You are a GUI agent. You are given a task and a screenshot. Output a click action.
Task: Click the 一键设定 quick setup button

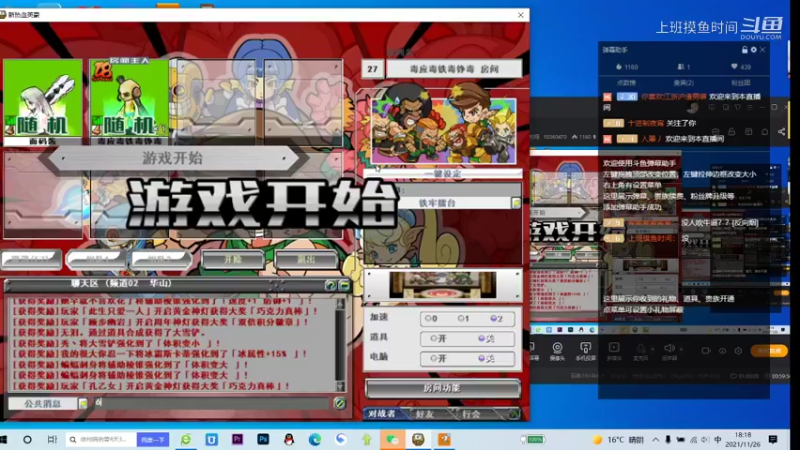tap(443, 173)
